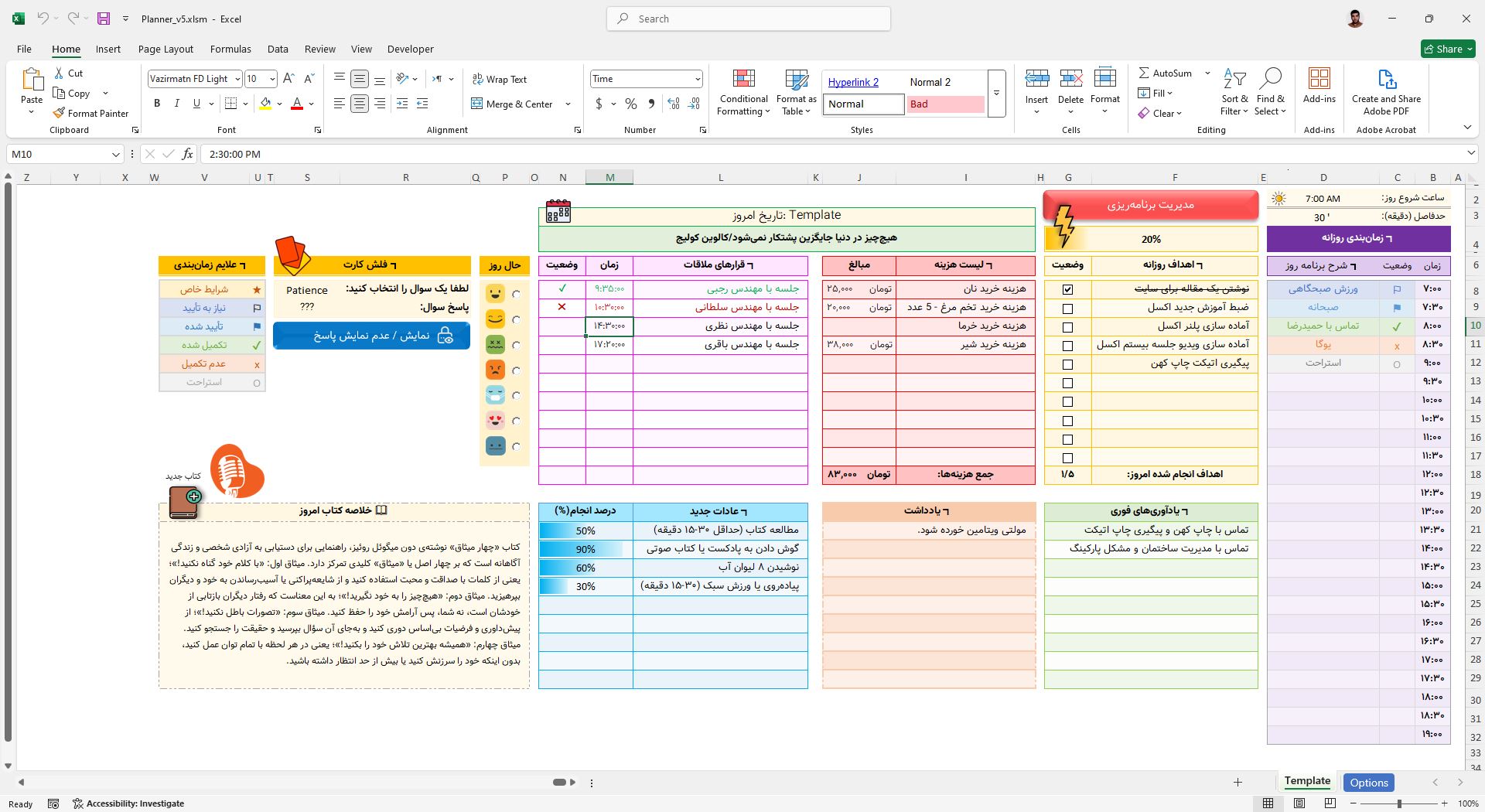Click the Format Painter icon
This screenshot has height=812, width=1485.
(59, 113)
